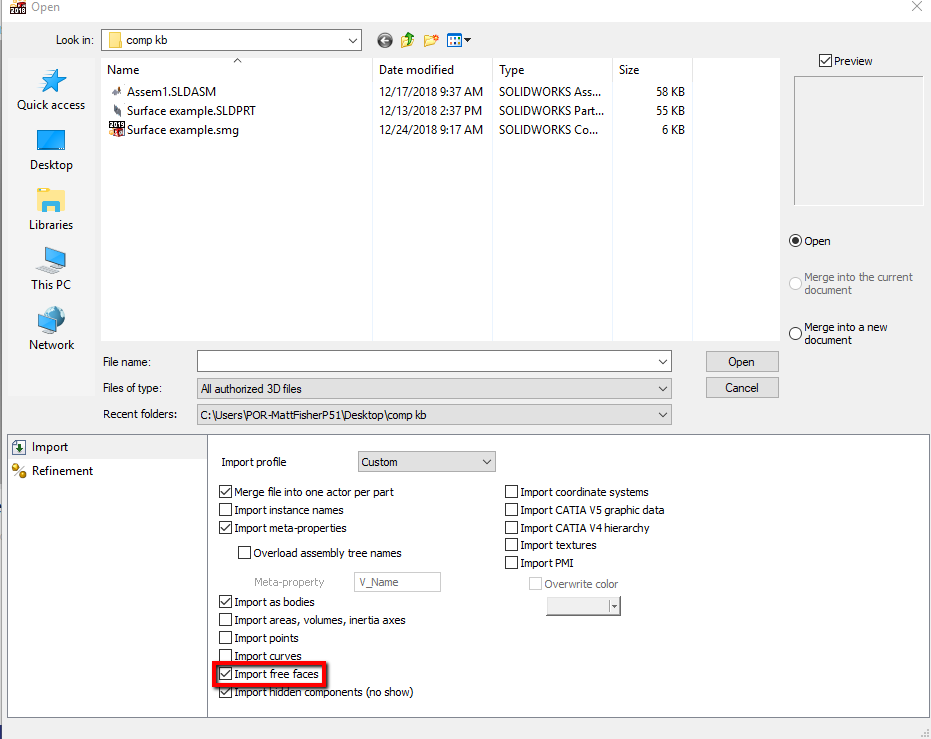The height and width of the screenshot is (739, 931).
Task: Click SOLIDWORKS Part... type cell
Action: click(x=551, y=111)
